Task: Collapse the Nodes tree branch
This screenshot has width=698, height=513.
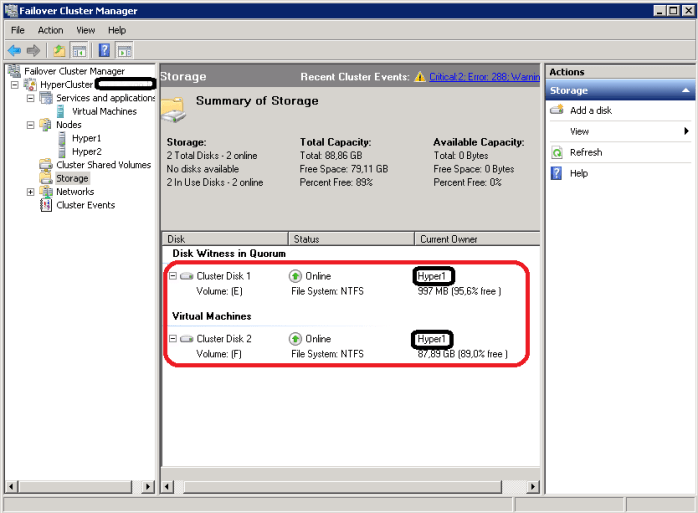Action: click(31, 125)
